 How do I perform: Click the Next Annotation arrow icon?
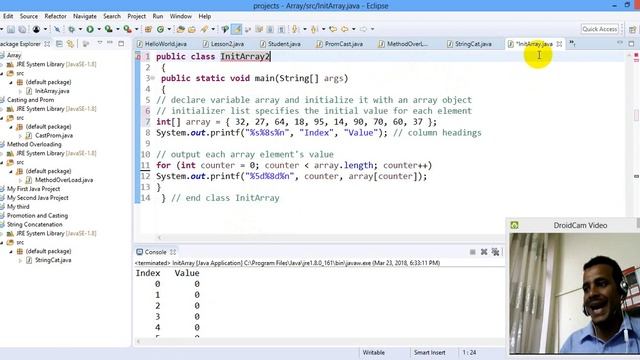(294, 29)
